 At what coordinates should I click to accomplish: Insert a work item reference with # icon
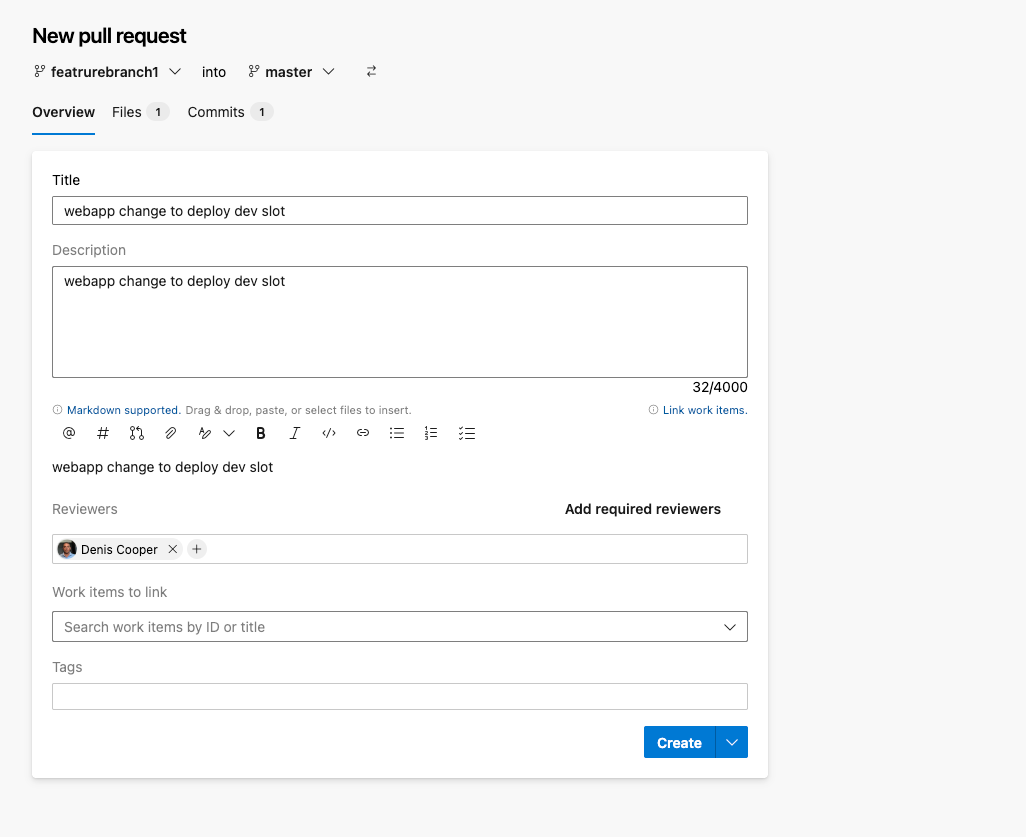click(x=103, y=433)
